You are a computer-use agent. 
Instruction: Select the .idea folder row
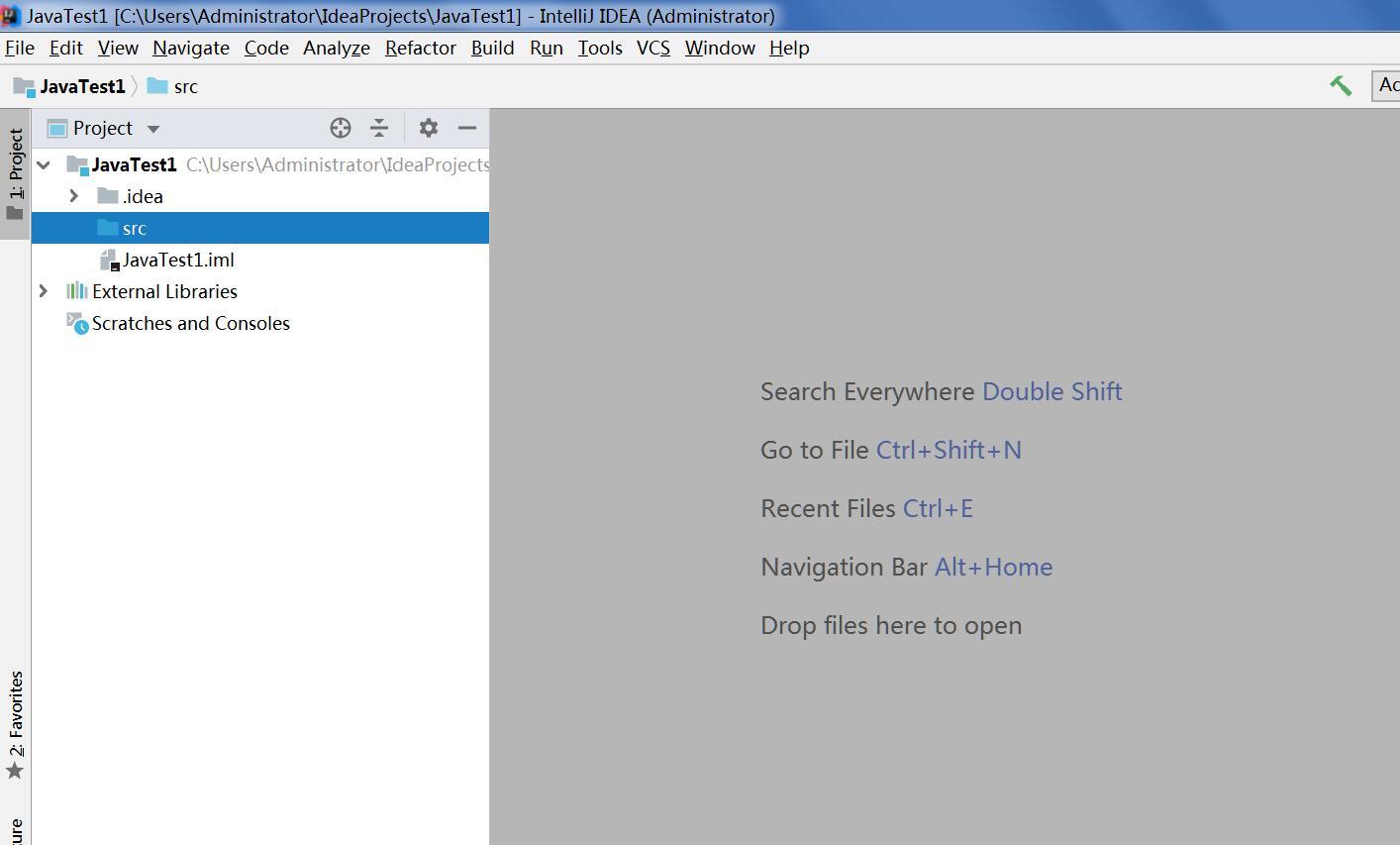click(x=260, y=196)
